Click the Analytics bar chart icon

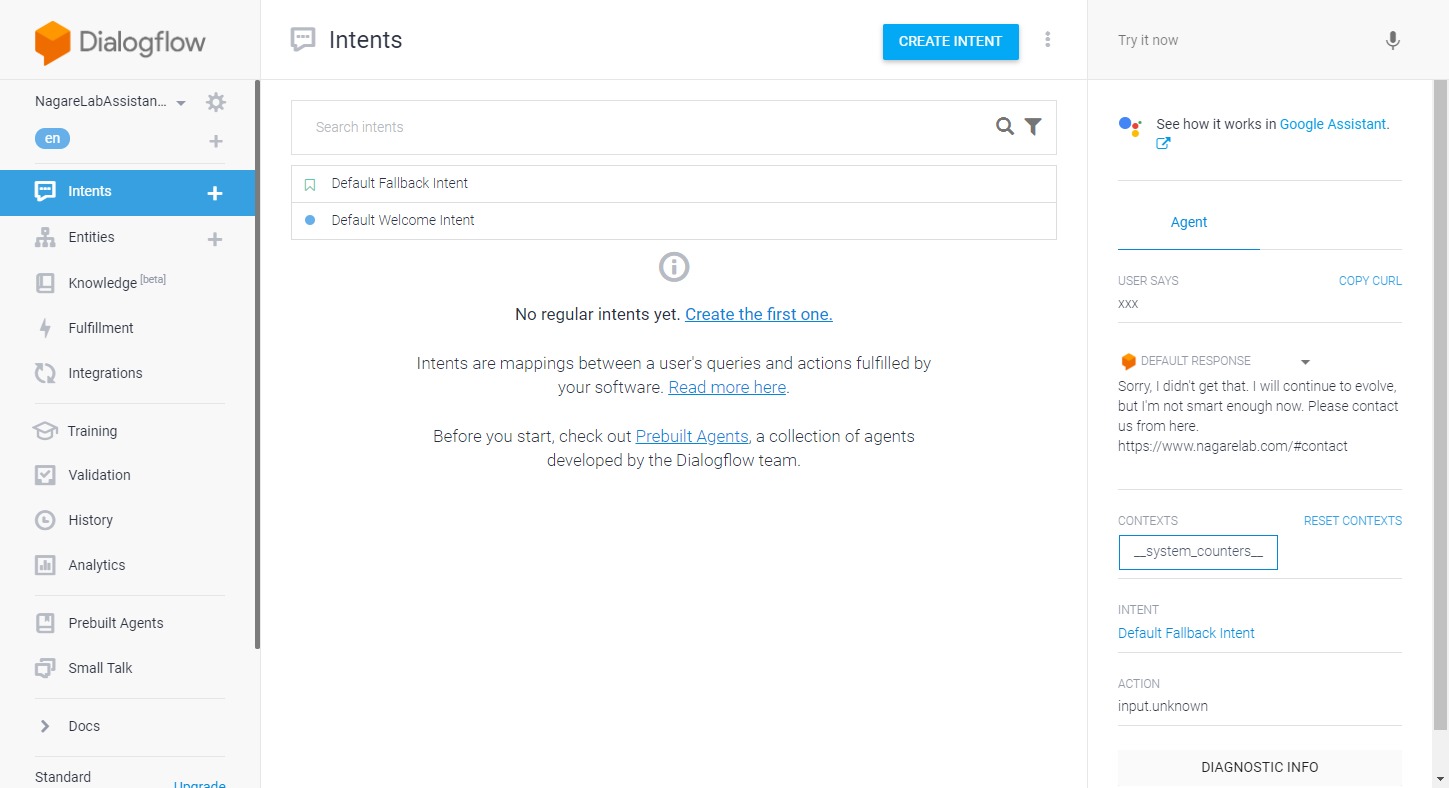[x=45, y=565]
